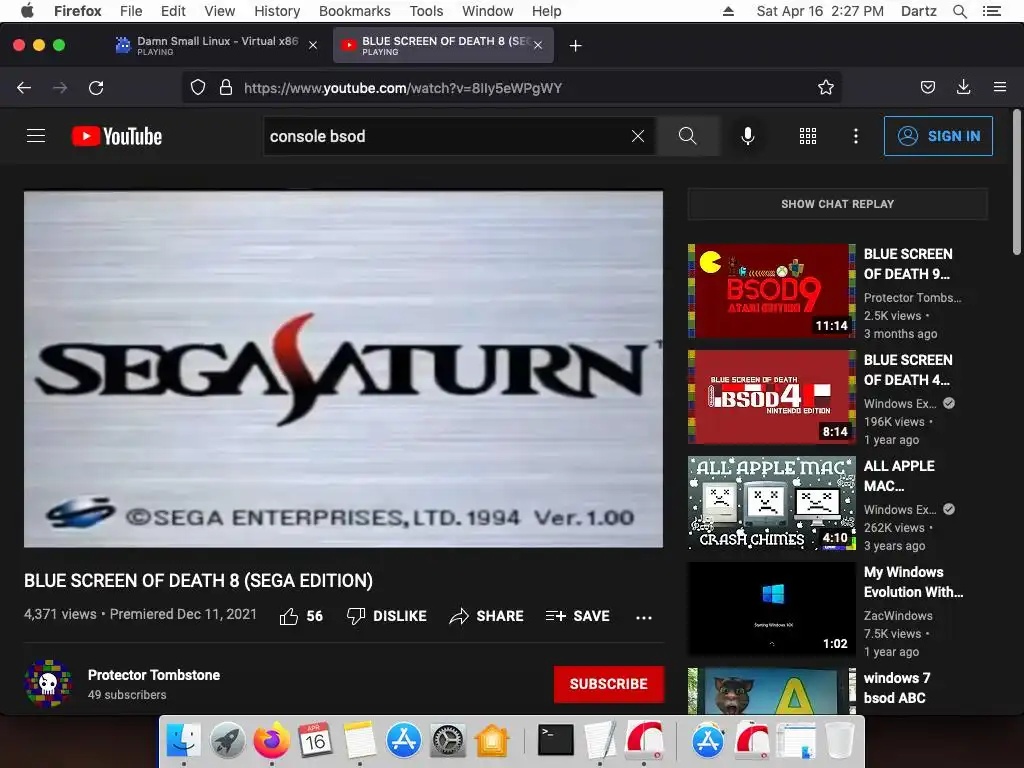Close the Damn Small Linux tab
The height and width of the screenshot is (768, 1024).
click(313, 45)
